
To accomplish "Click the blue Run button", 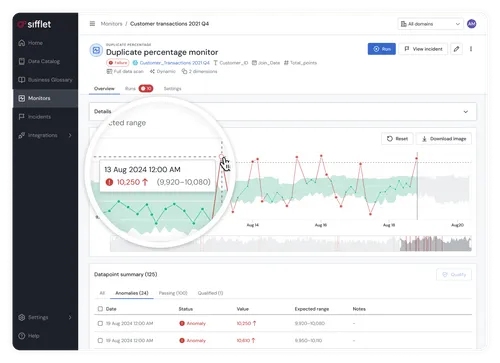I will tap(382, 49).
